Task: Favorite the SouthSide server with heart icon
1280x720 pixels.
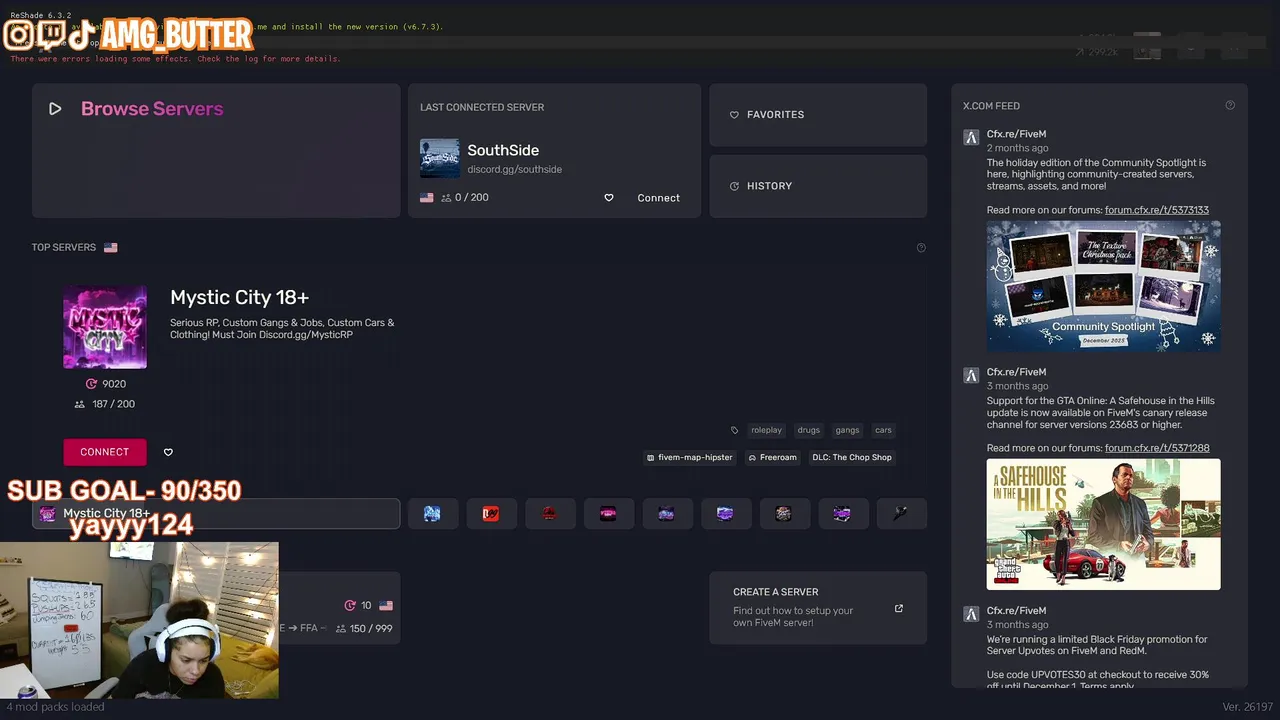Action: (x=609, y=198)
